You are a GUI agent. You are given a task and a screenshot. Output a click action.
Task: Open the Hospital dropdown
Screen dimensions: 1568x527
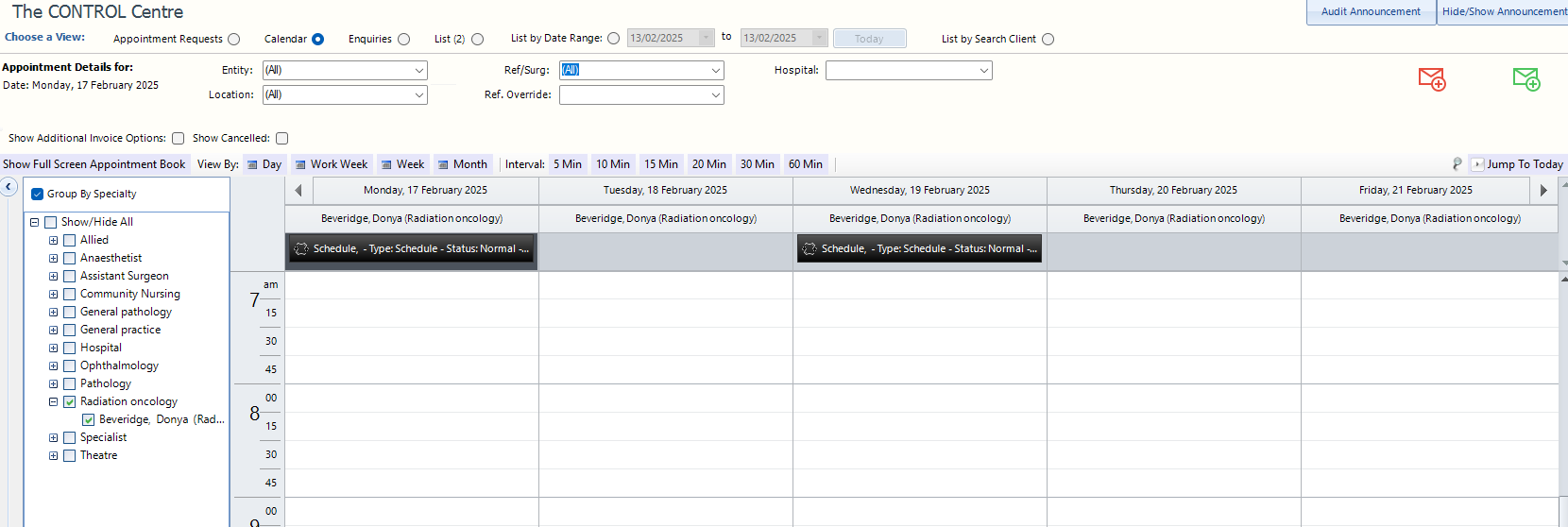point(984,71)
